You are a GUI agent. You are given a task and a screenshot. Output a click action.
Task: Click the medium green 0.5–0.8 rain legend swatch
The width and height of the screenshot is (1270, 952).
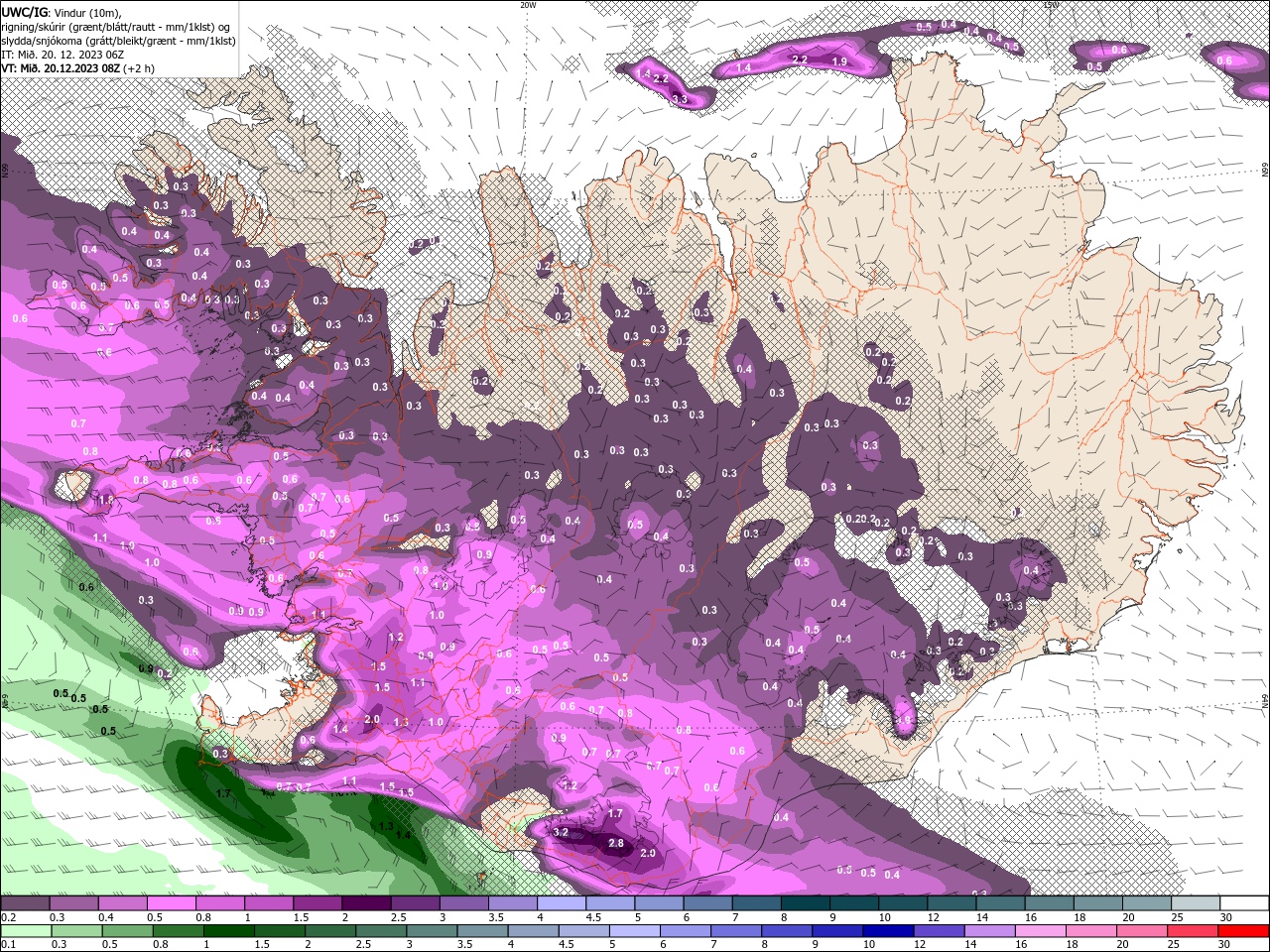tap(126, 931)
